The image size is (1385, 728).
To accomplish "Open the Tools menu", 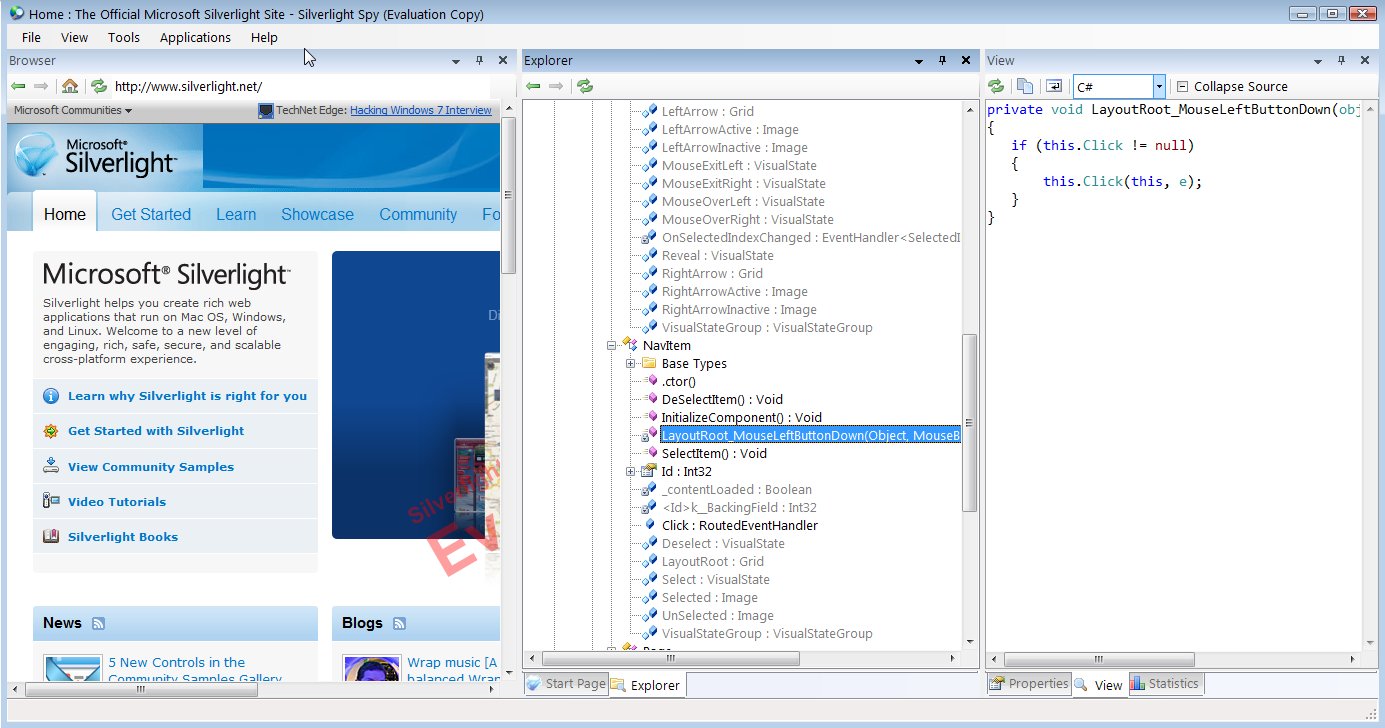I will tap(124, 37).
